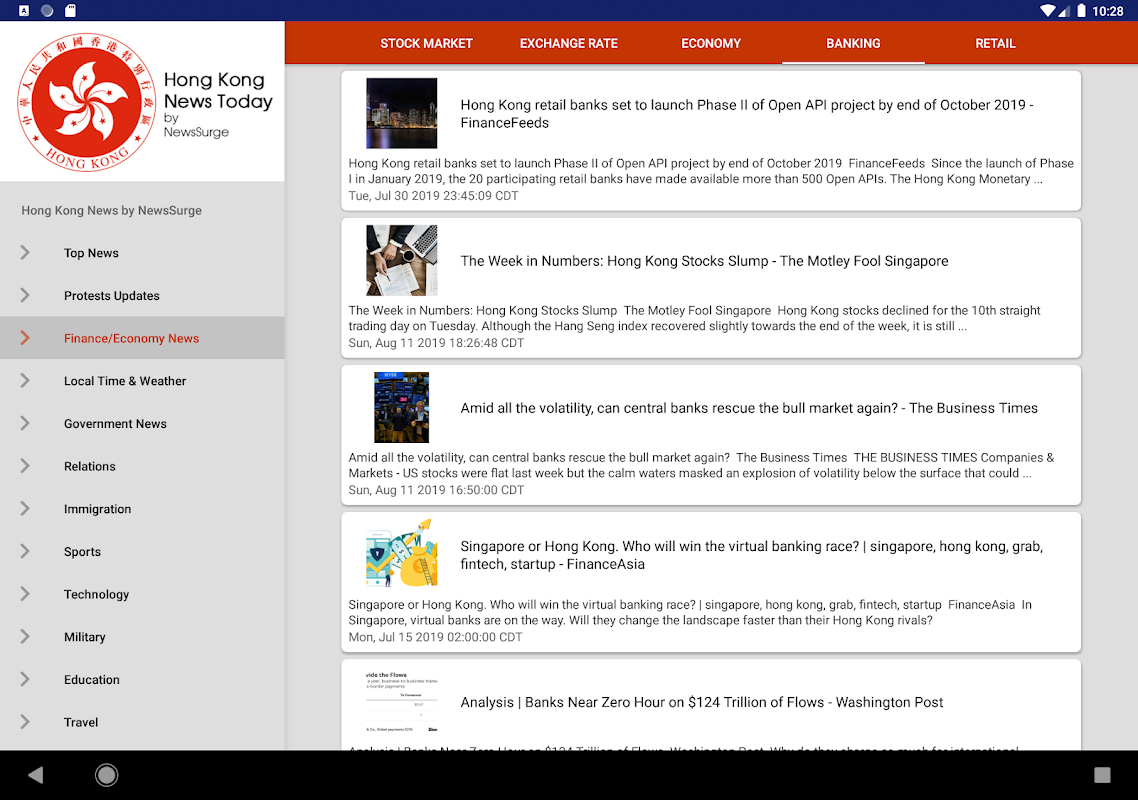Open Education news section
Image resolution: width=1138 pixels, height=800 pixels.
pos(142,679)
